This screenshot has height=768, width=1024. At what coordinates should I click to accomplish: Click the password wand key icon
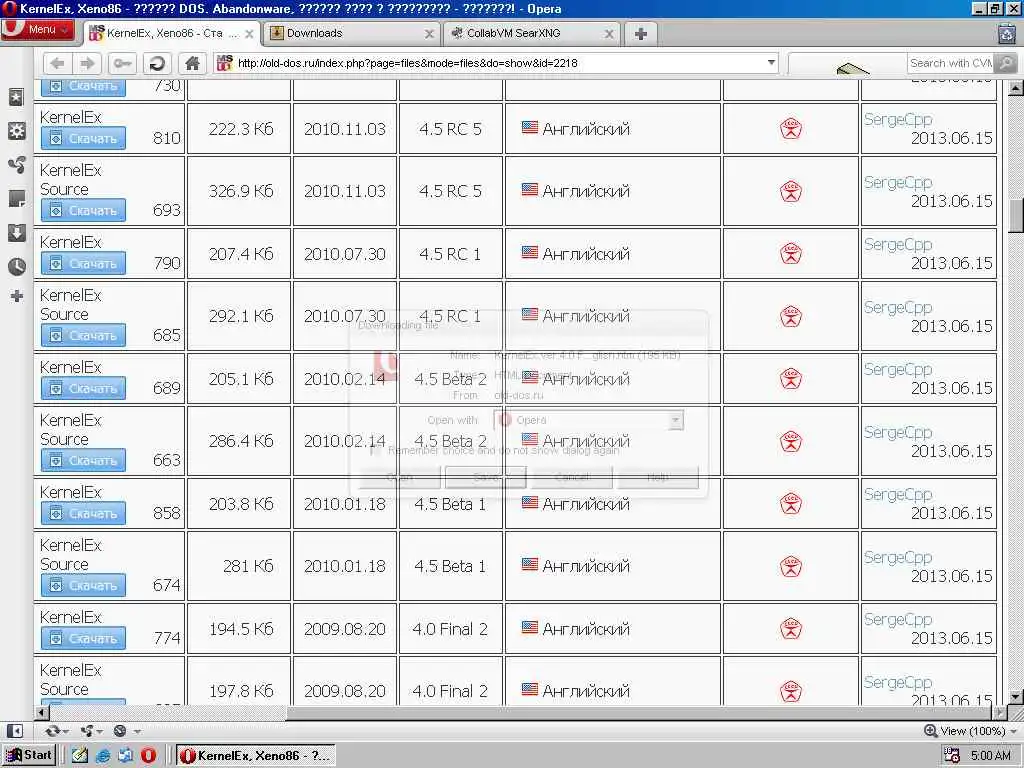click(122, 63)
